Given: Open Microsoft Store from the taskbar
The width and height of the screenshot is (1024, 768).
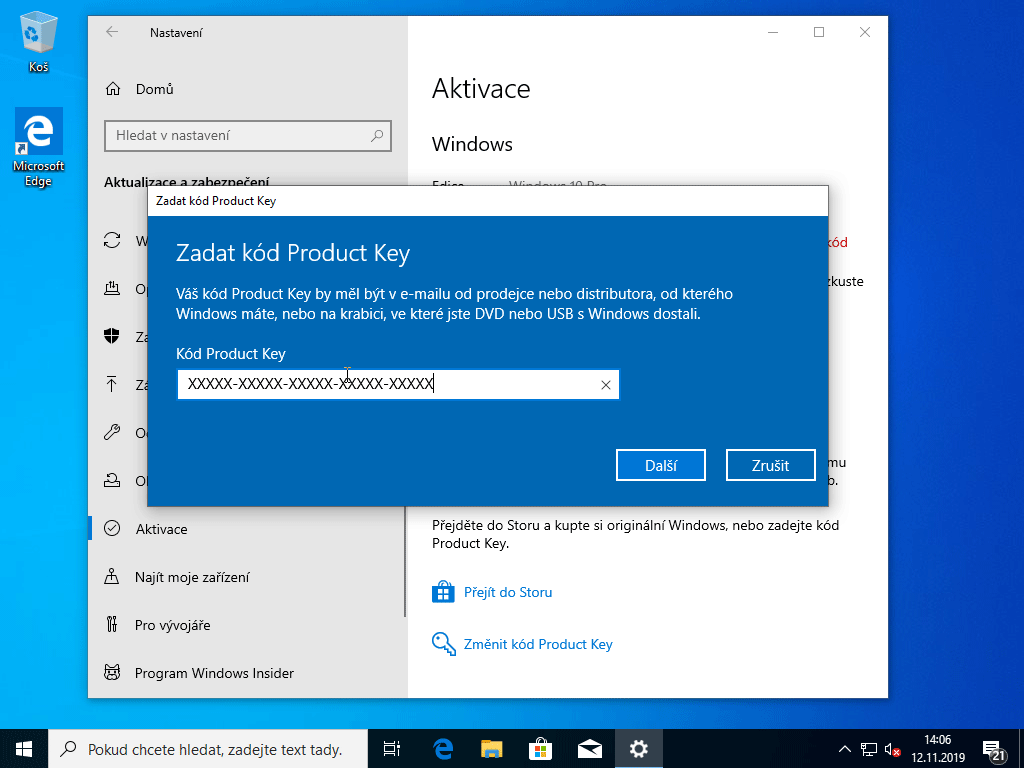Looking at the screenshot, I should [541, 749].
